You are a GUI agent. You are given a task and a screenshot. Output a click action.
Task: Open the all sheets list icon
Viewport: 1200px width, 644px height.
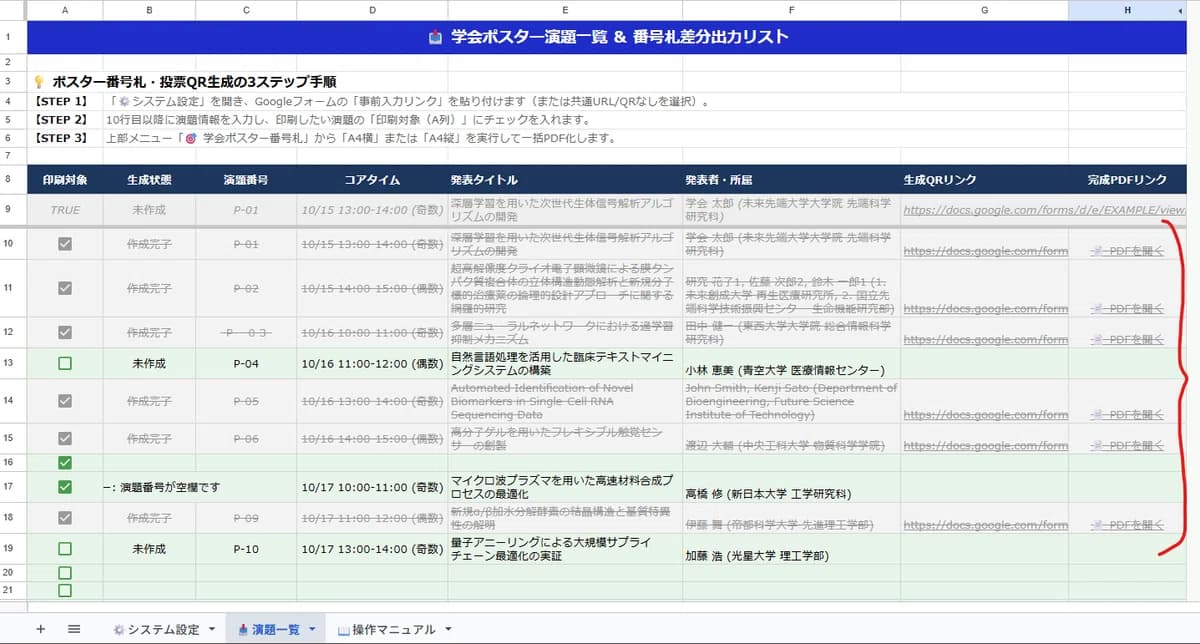pos(74,629)
